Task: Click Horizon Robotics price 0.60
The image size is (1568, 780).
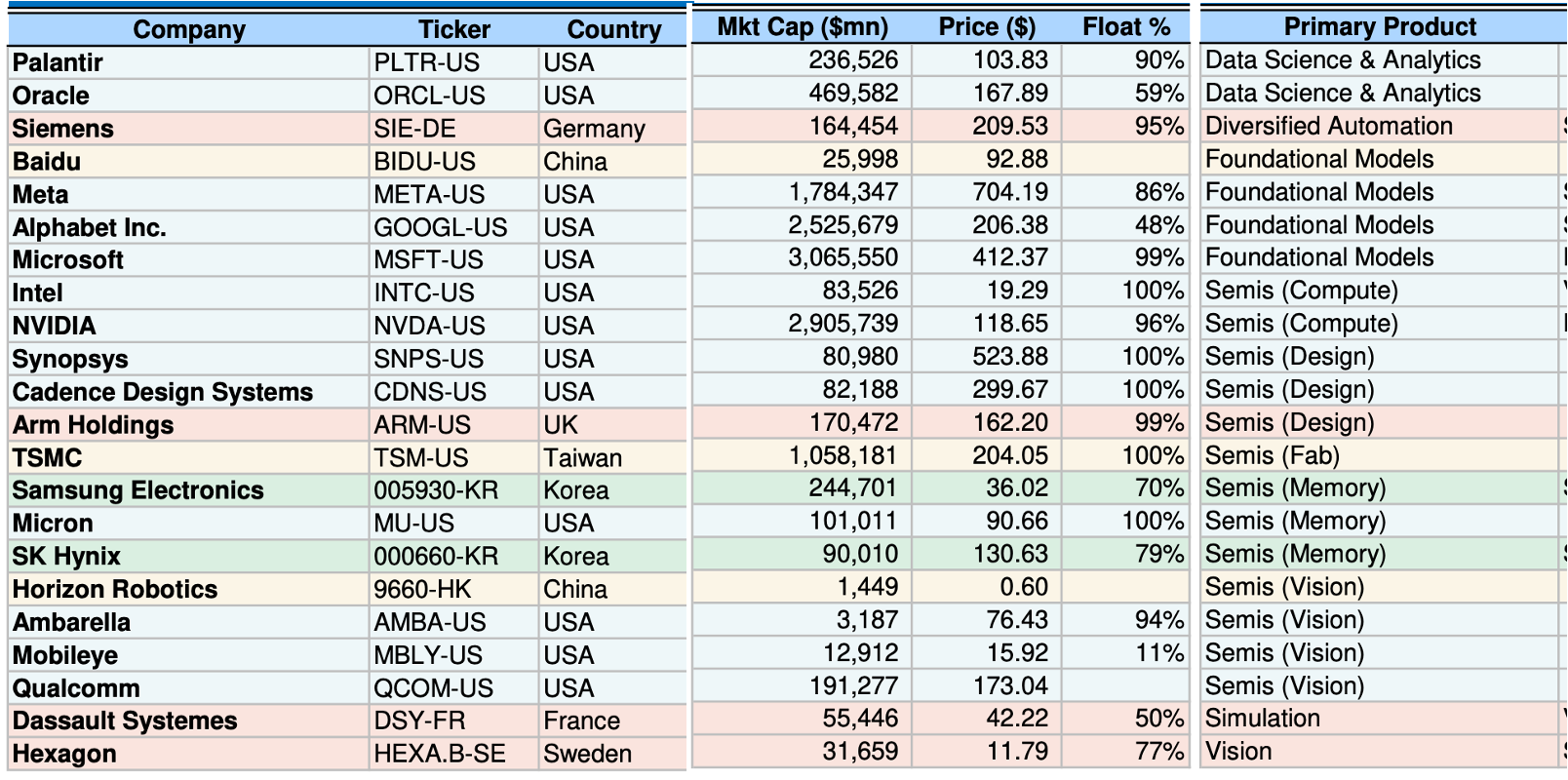Action: tap(987, 588)
